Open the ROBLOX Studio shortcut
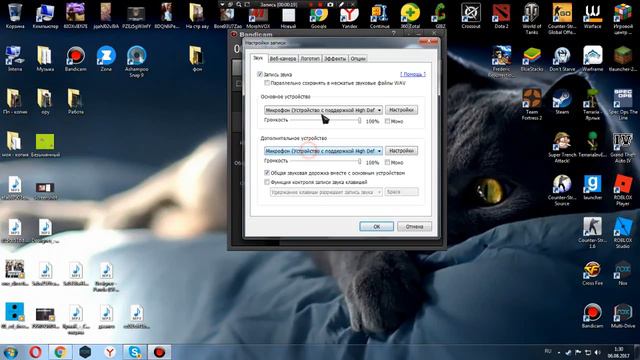Screen dimensions: 640x360 (622, 233)
